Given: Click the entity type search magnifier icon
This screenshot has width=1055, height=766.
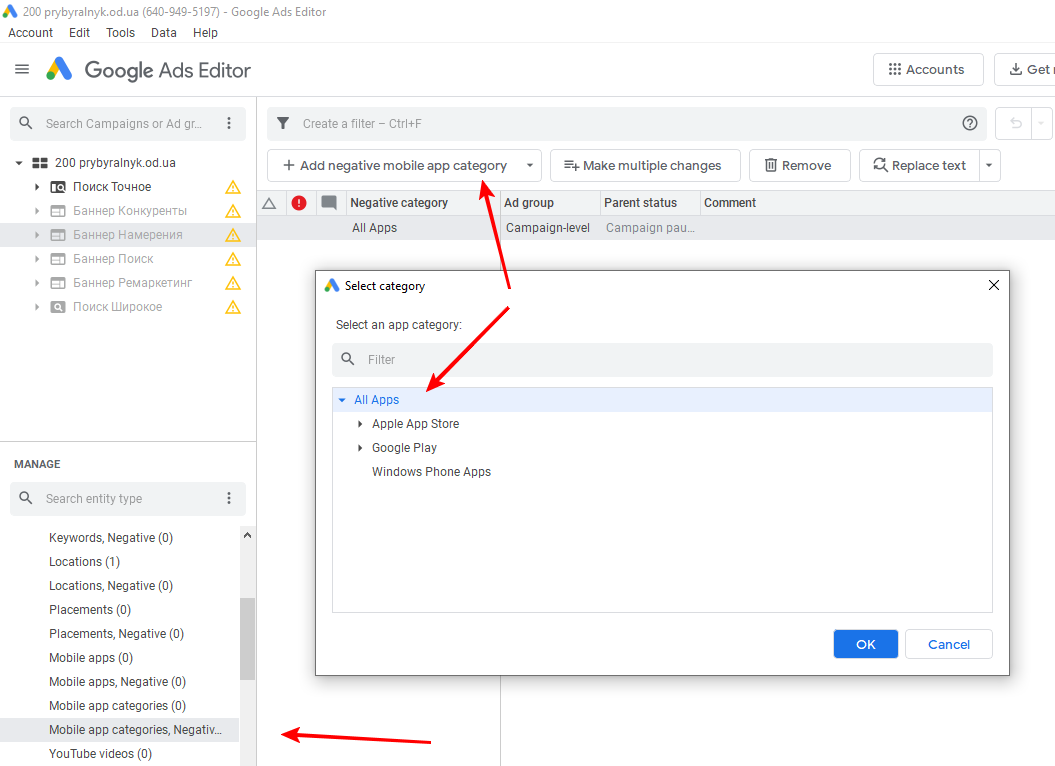Looking at the screenshot, I should point(26,498).
